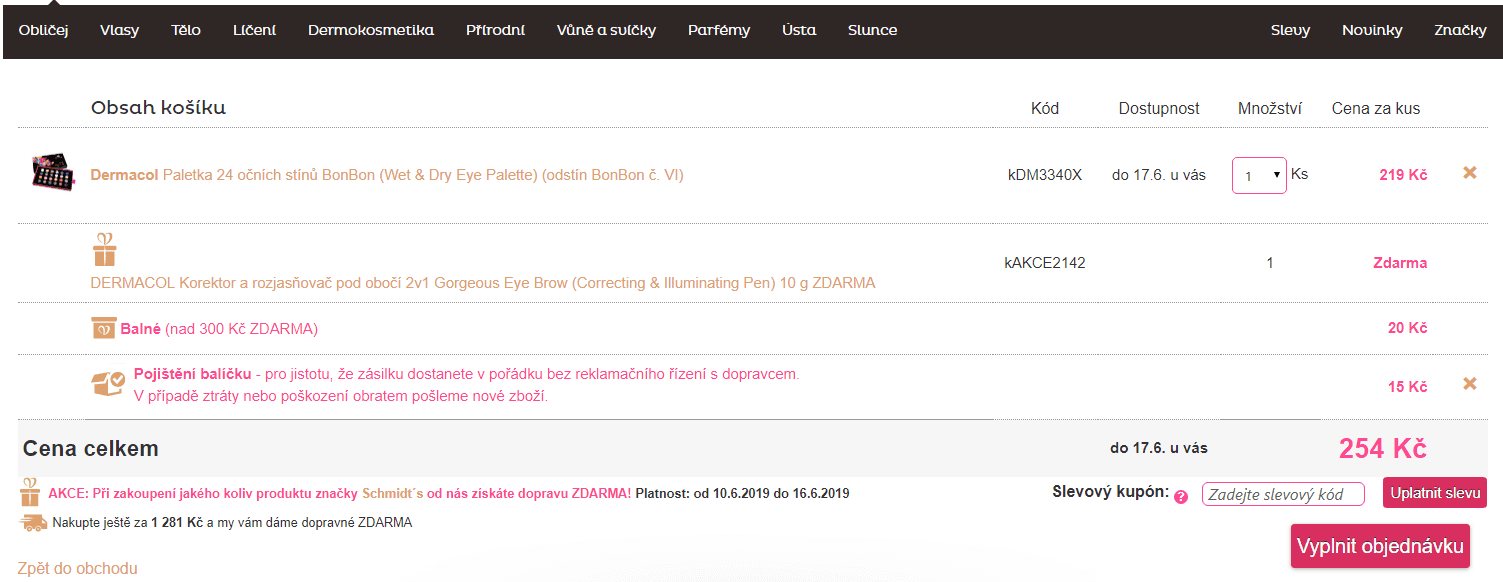The image size is (1503, 582).
Task: Open the Dermacol palette product thumbnail
Action: point(53,174)
